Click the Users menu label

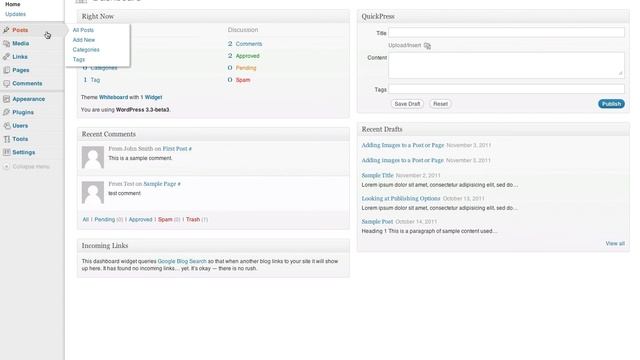coord(20,126)
